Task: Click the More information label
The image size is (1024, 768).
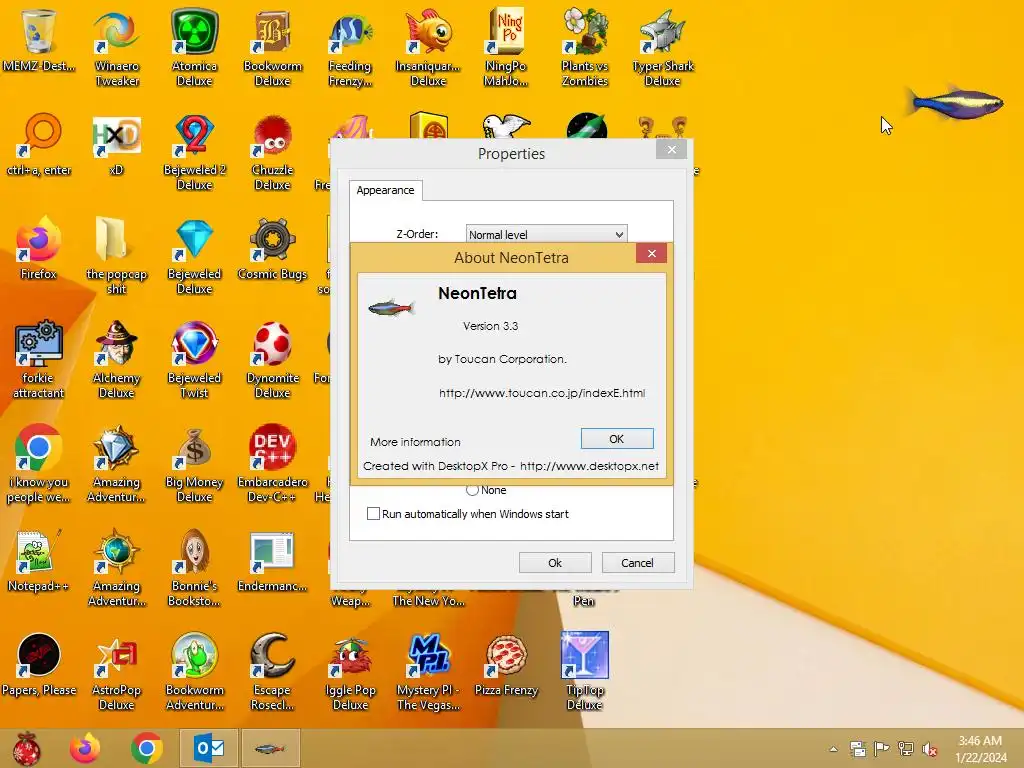Action: click(415, 442)
